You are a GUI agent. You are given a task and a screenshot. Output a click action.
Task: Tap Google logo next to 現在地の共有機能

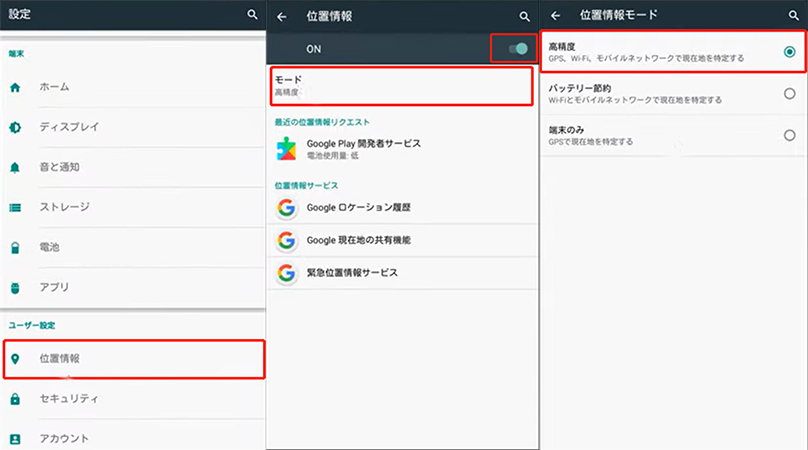287,240
